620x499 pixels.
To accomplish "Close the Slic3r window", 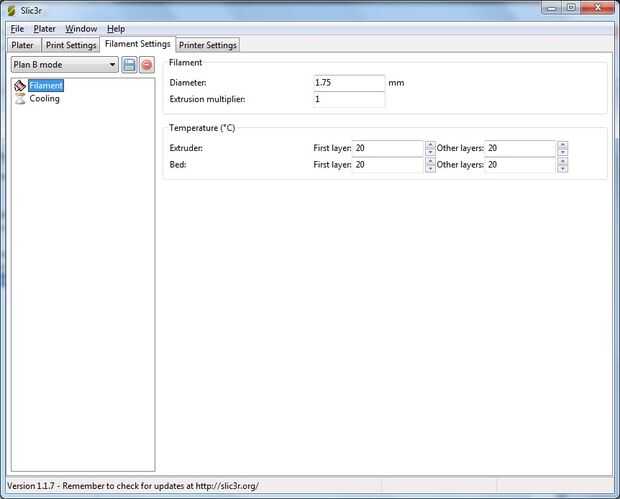I will pos(597,8).
